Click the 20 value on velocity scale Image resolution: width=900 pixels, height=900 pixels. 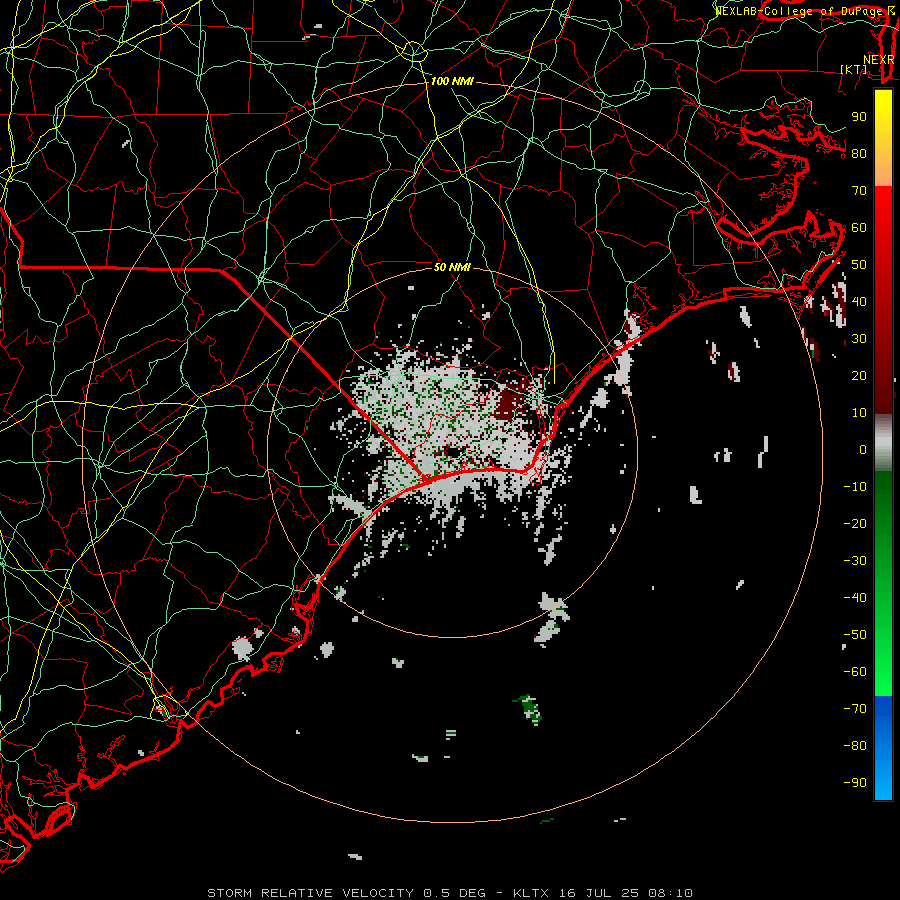859,376
